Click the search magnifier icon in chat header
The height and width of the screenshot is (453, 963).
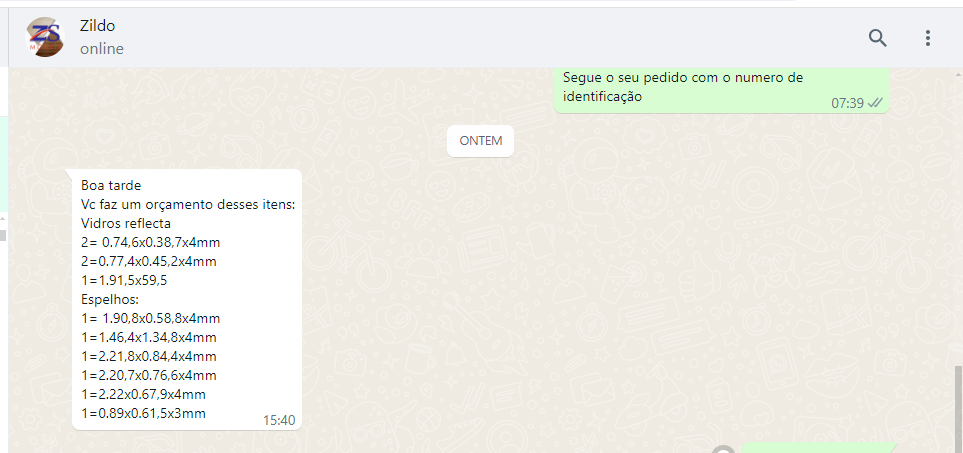pos(878,38)
